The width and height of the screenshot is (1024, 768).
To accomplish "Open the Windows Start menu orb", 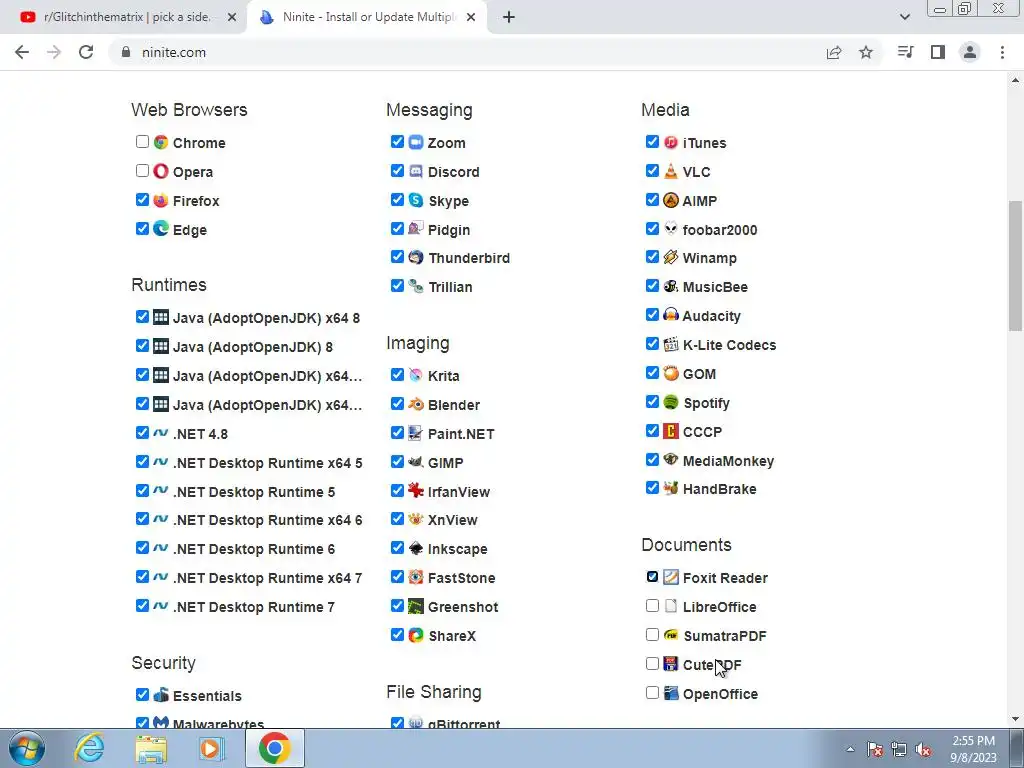I will pos(27,748).
